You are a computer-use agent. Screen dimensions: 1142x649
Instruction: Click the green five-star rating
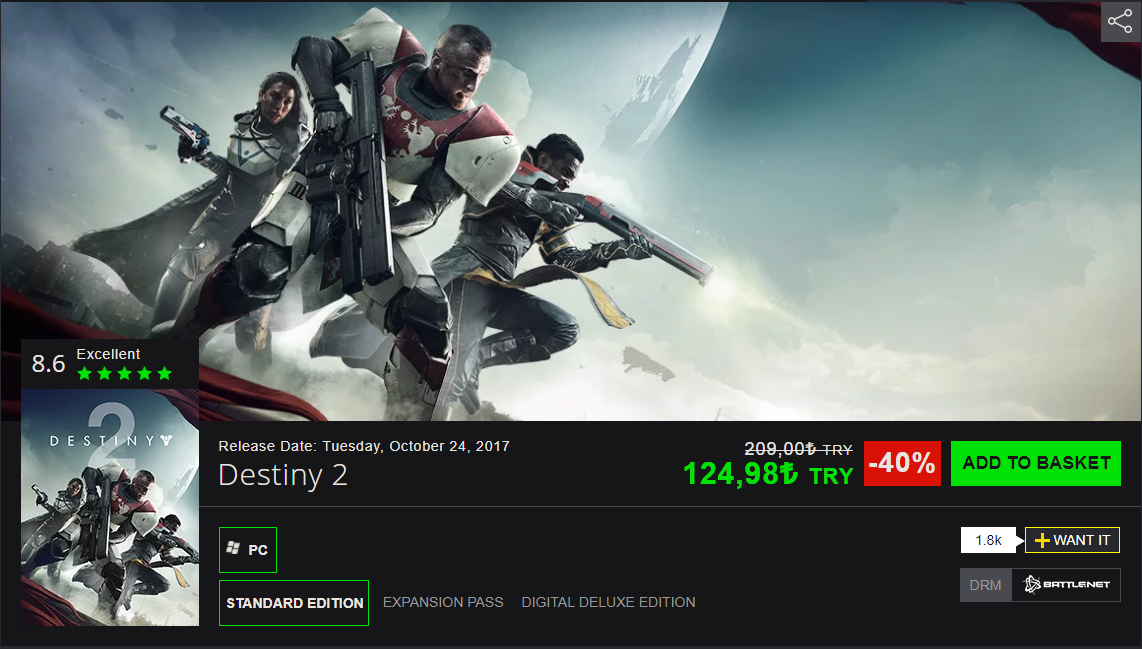125,374
